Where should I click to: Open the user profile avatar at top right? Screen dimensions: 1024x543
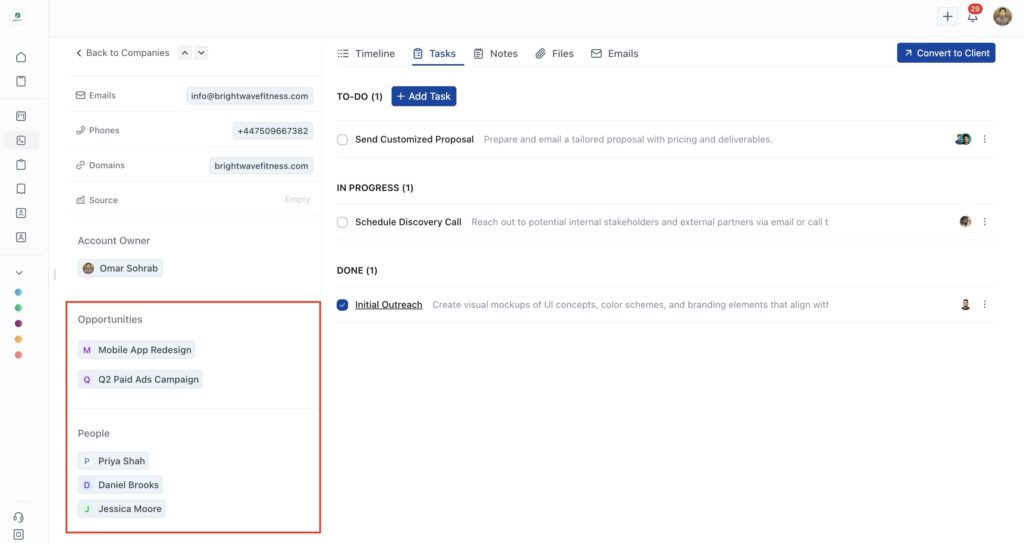pos(1002,16)
